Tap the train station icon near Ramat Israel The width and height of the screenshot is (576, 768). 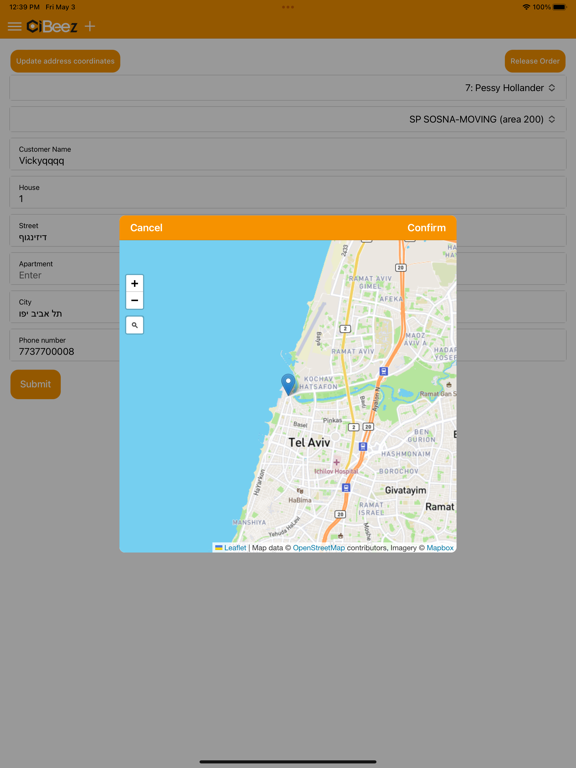(x=346, y=487)
